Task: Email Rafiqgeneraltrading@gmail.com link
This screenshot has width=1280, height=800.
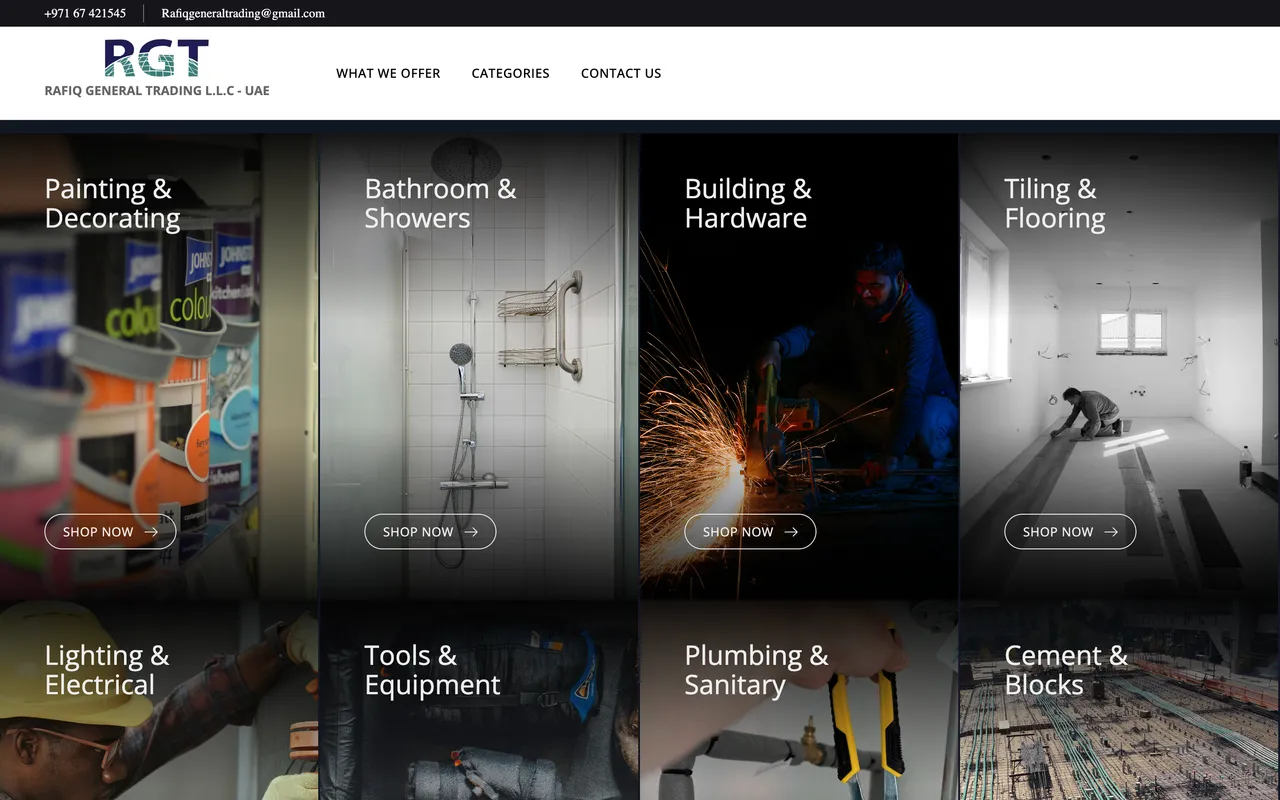Action: pyautogui.click(x=243, y=13)
